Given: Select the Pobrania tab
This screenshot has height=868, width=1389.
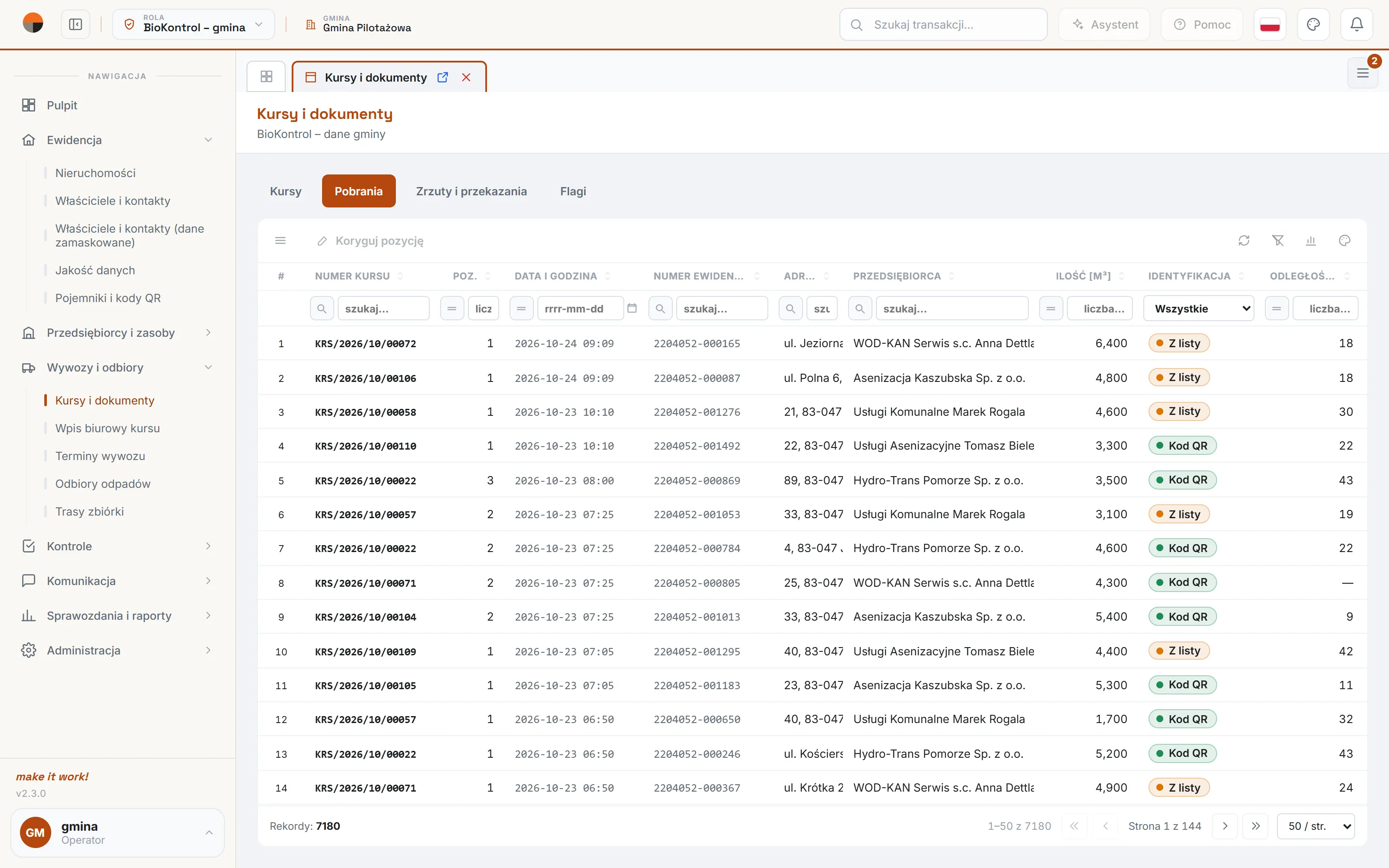Looking at the screenshot, I should point(359,191).
